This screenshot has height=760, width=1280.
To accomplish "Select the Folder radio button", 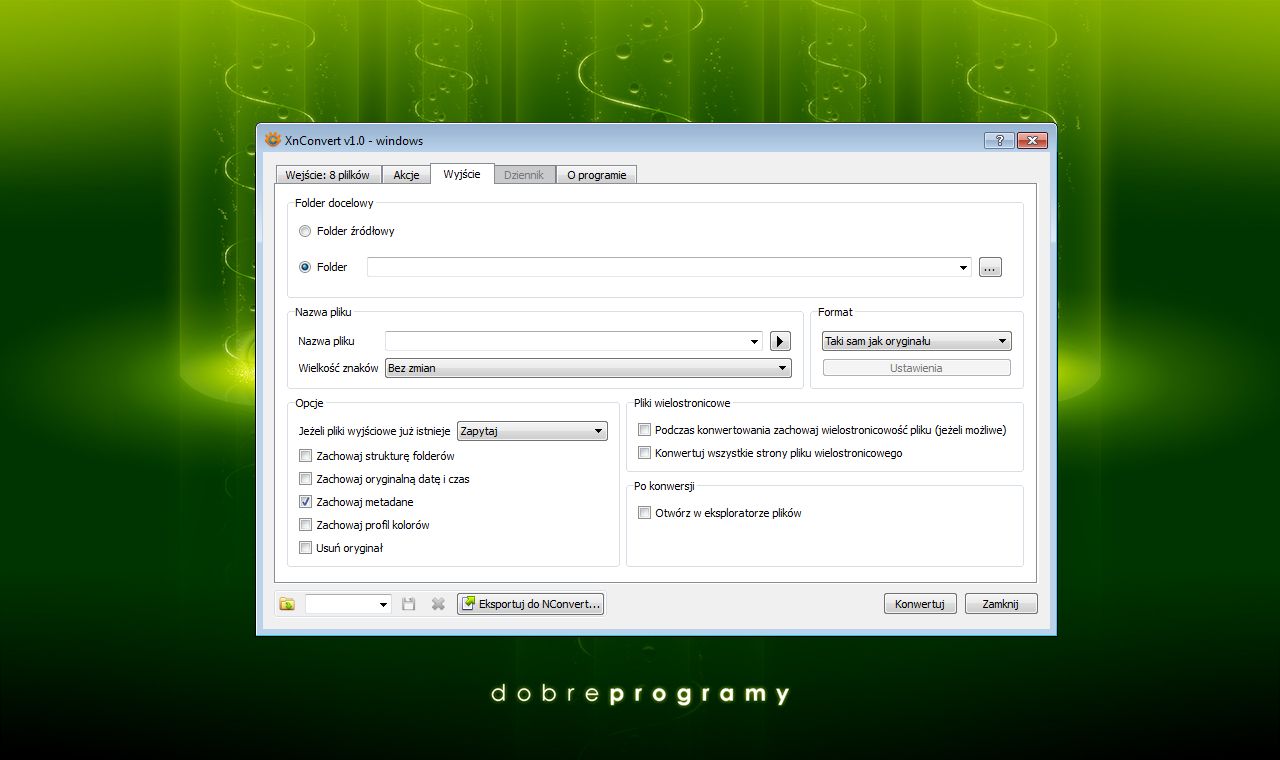I will click(305, 267).
